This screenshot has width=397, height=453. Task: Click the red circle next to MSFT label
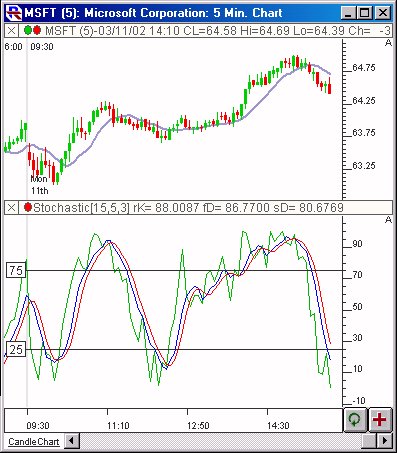click(37, 31)
